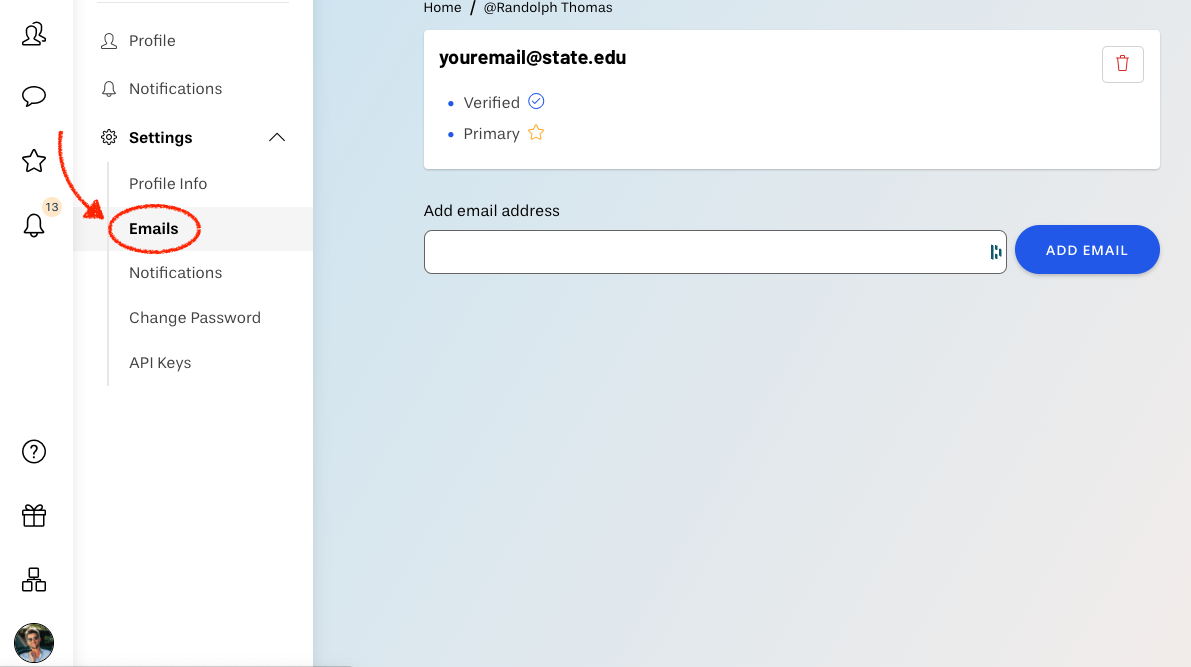The image size is (1191, 667).
Task: Open the bell alerts icon with 13 badge
Action: (x=34, y=225)
